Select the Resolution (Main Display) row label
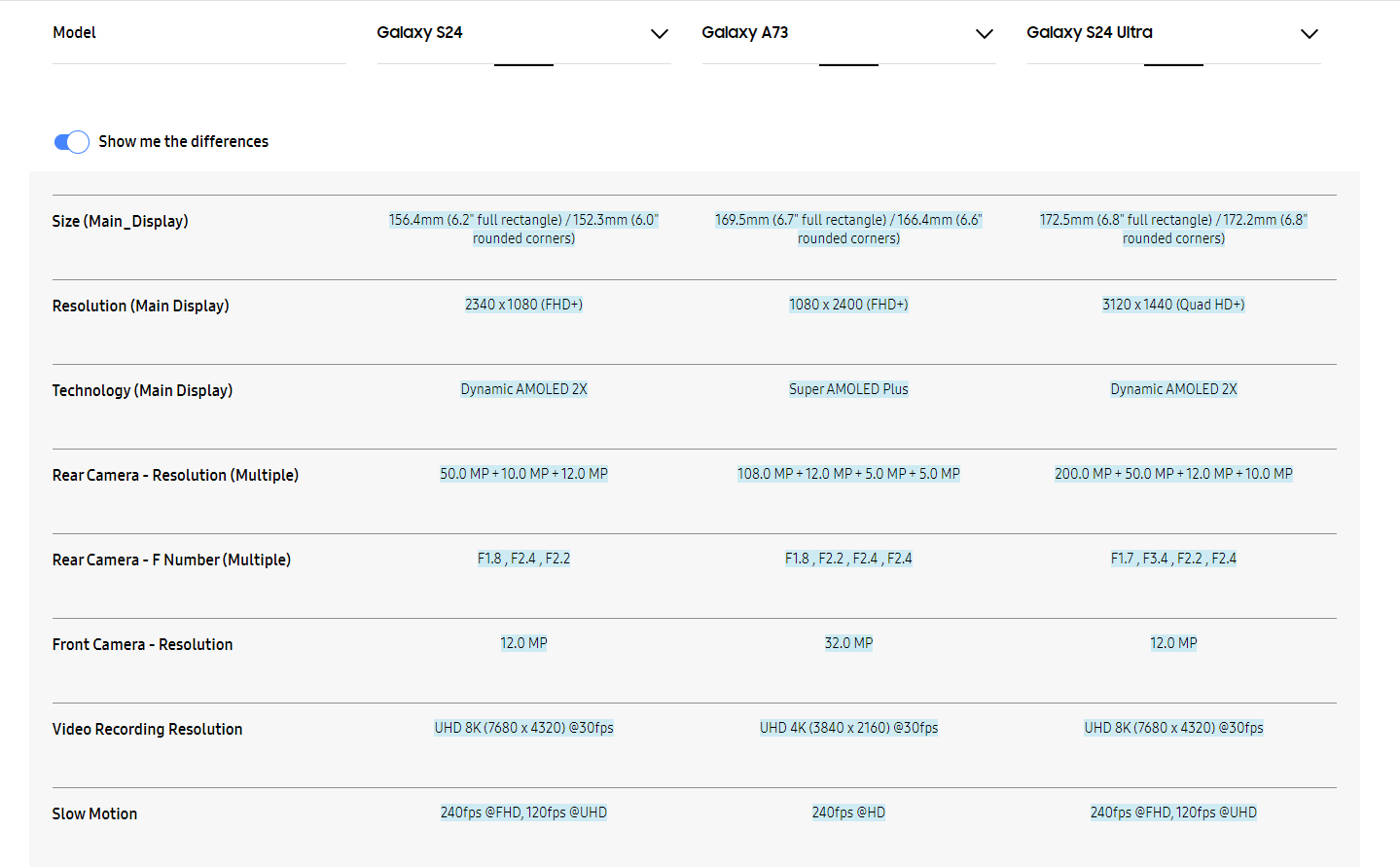The height and width of the screenshot is (867, 1400). click(140, 306)
